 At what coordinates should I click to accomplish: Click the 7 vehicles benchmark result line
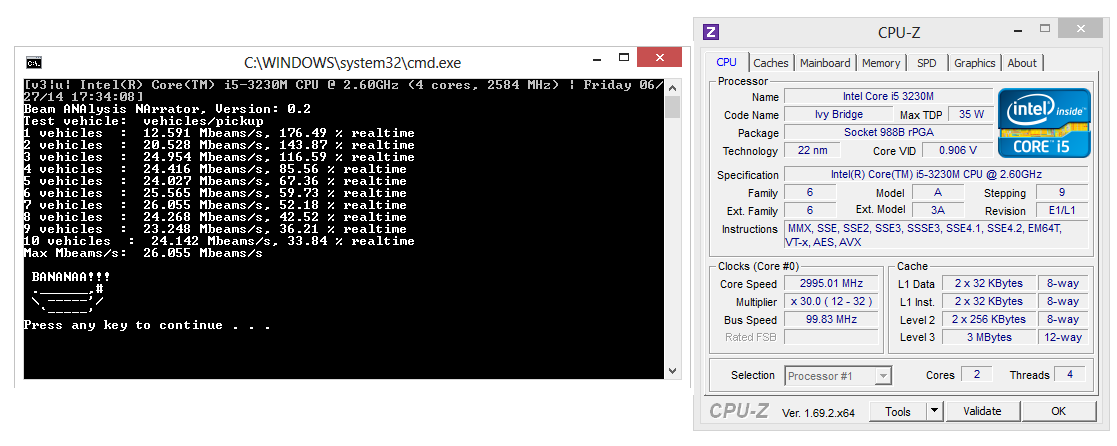tap(215, 205)
